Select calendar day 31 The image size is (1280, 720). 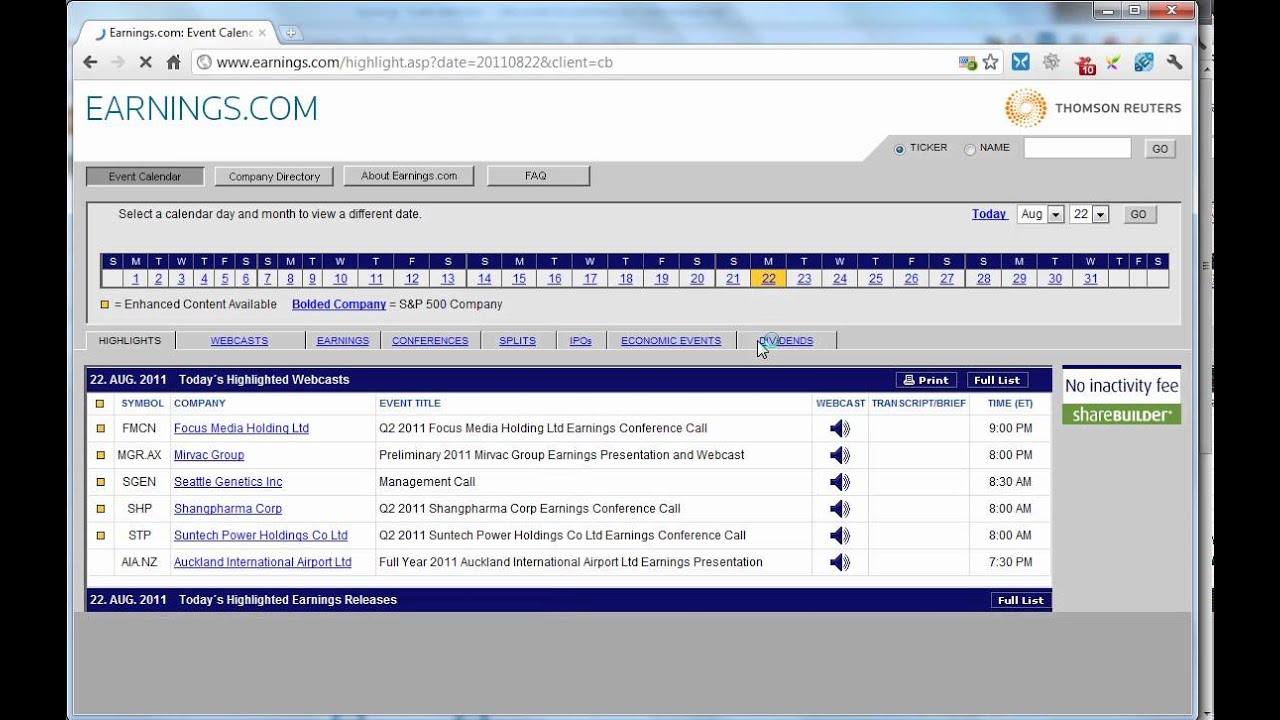(1090, 279)
